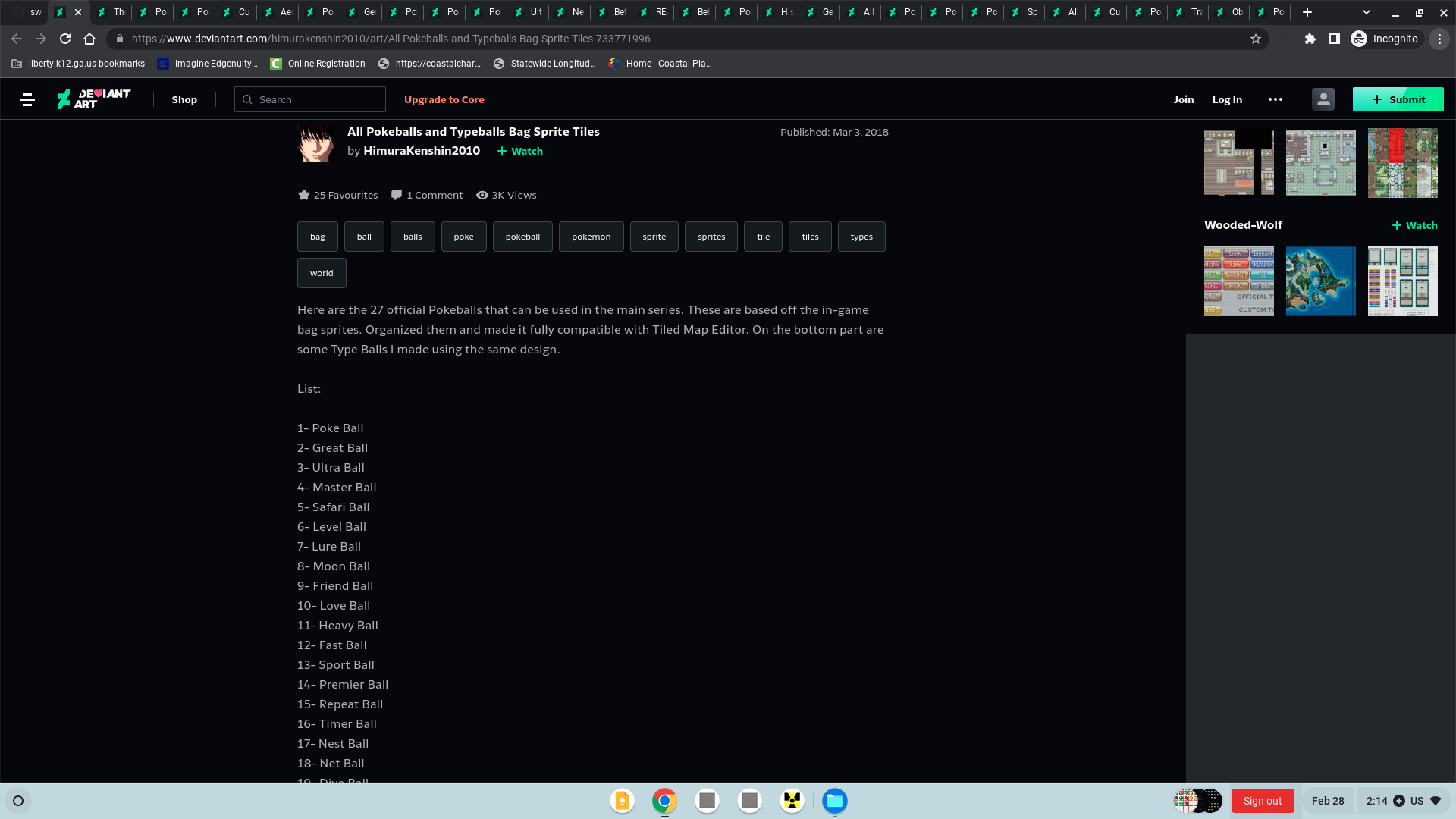Open a new tab with plus icon
Image resolution: width=1456 pixels, height=819 pixels.
(1307, 12)
